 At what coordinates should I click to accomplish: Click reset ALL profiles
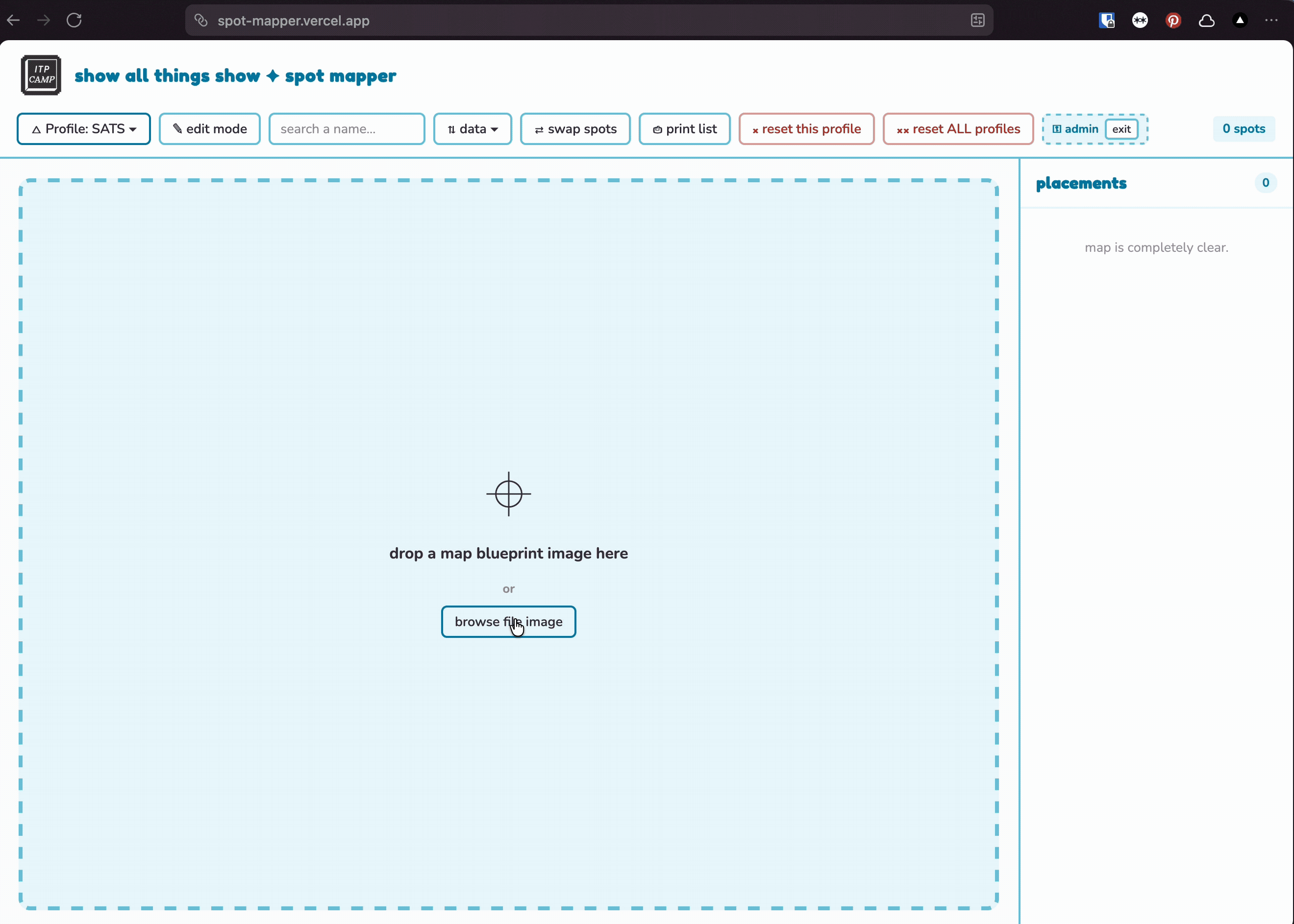click(x=958, y=129)
